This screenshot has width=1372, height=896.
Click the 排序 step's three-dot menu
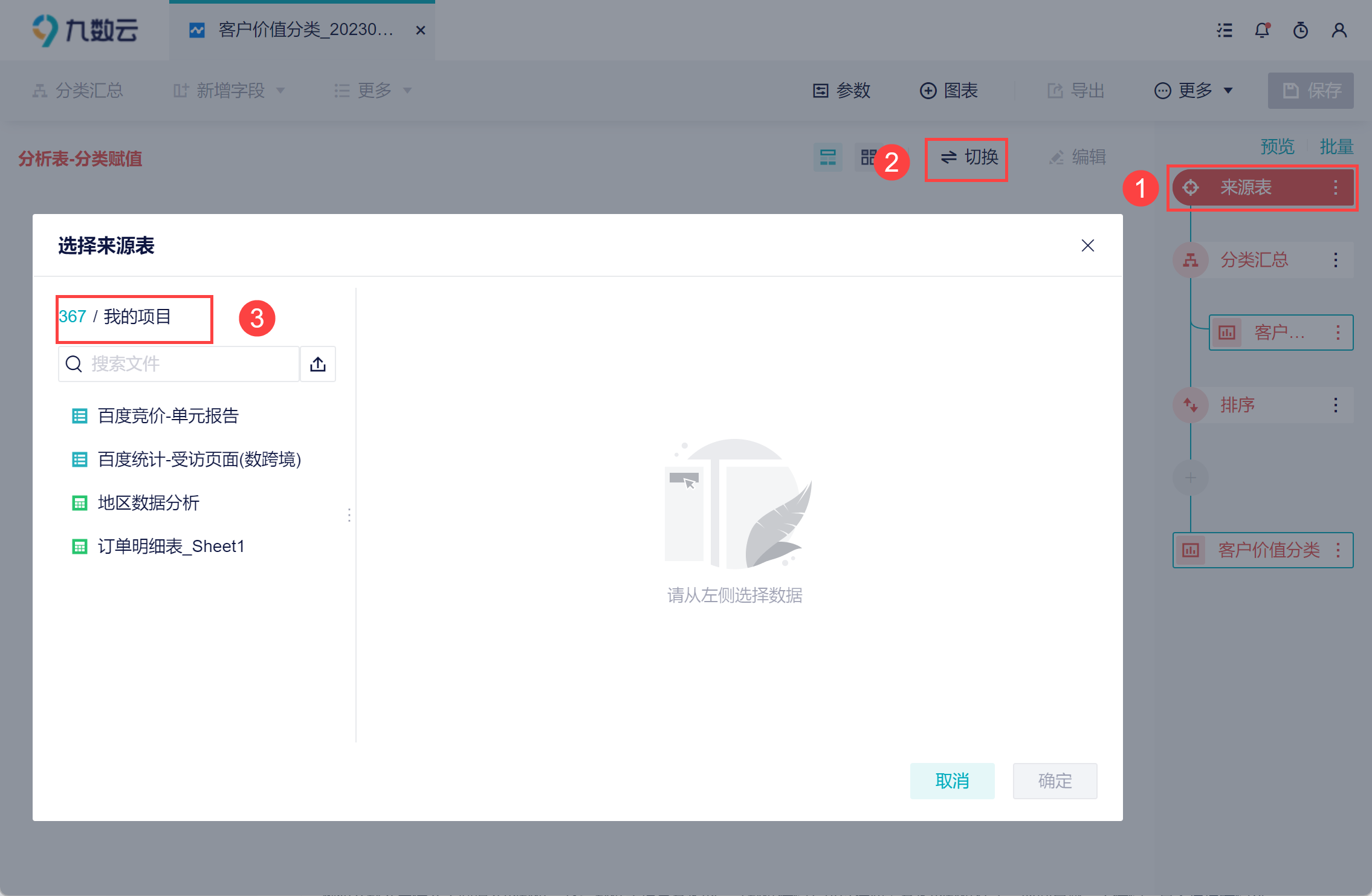[1335, 405]
